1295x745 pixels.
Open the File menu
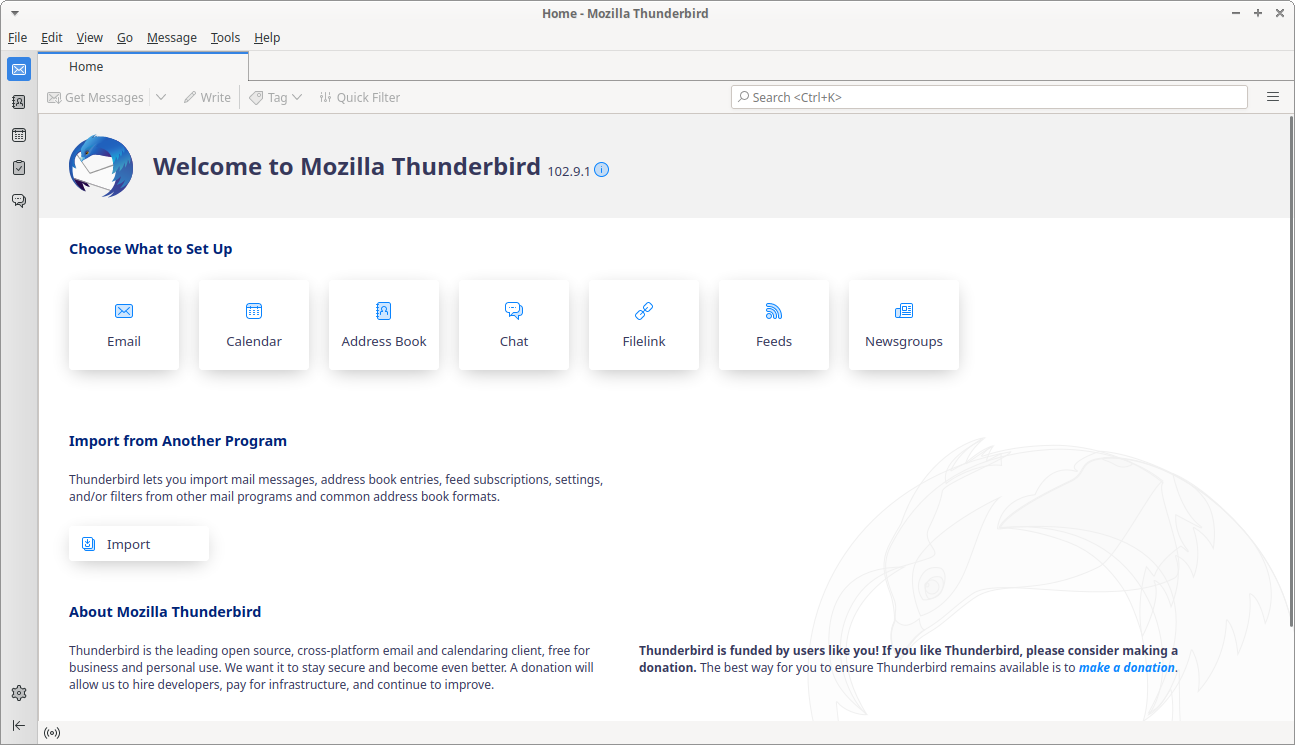coord(17,37)
